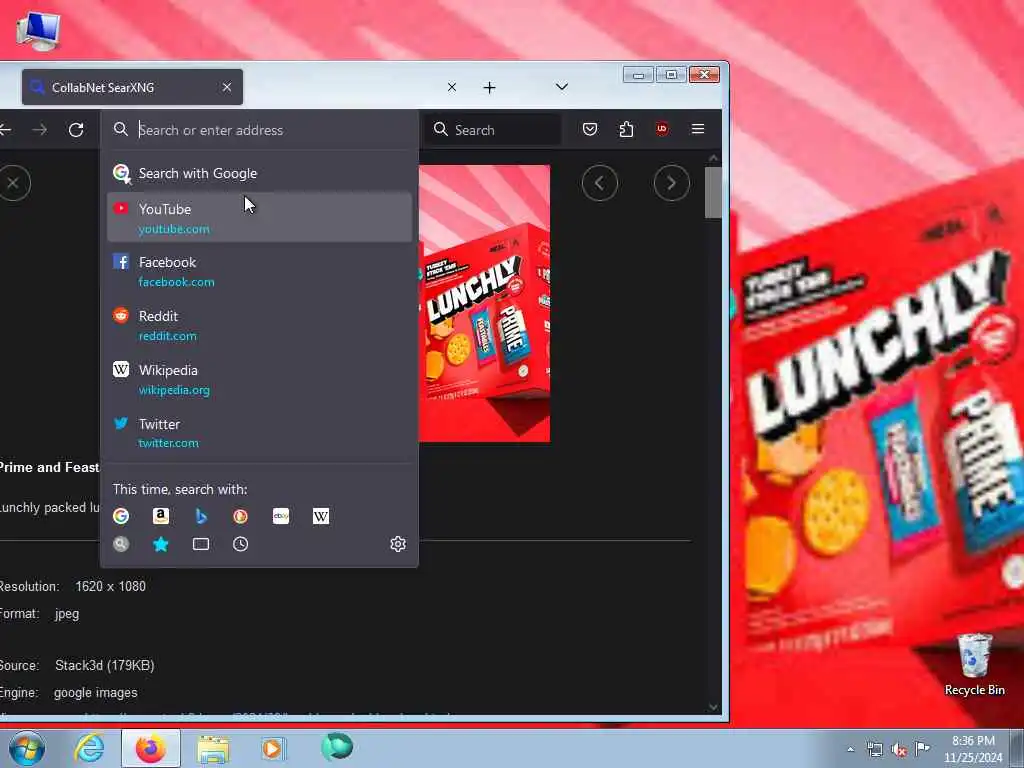Choose the YouTube suggestion
Viewport: 1024px width, 768px height.
click(x=259, y=217)
